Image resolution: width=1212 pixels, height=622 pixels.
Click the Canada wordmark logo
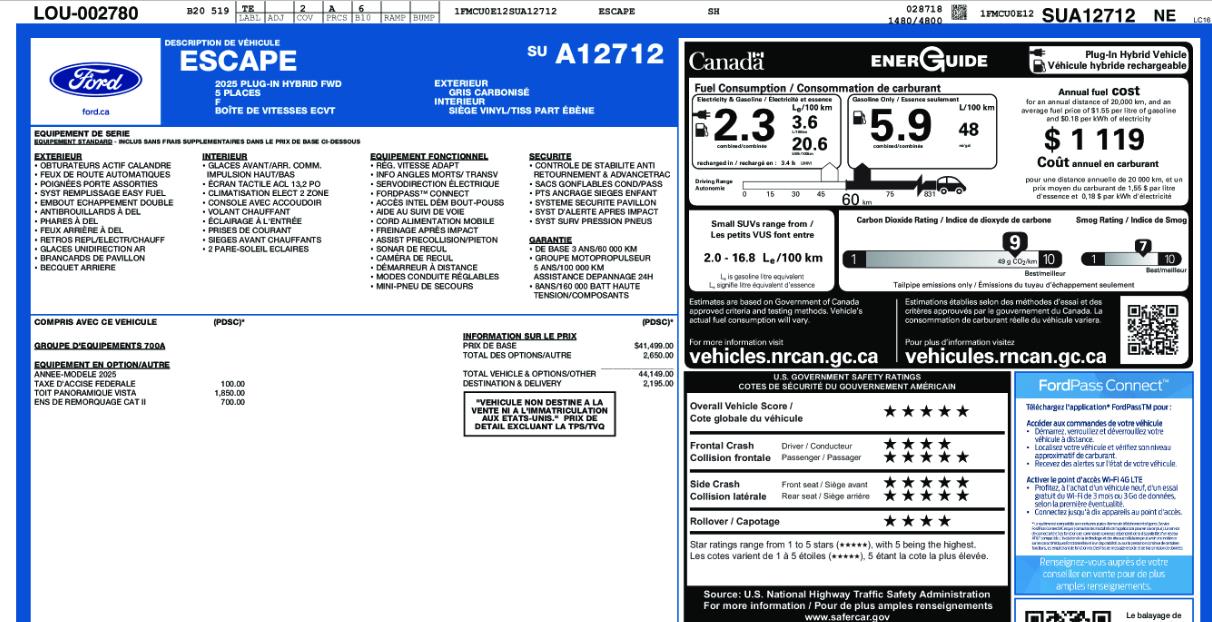(x=726, y=61)
